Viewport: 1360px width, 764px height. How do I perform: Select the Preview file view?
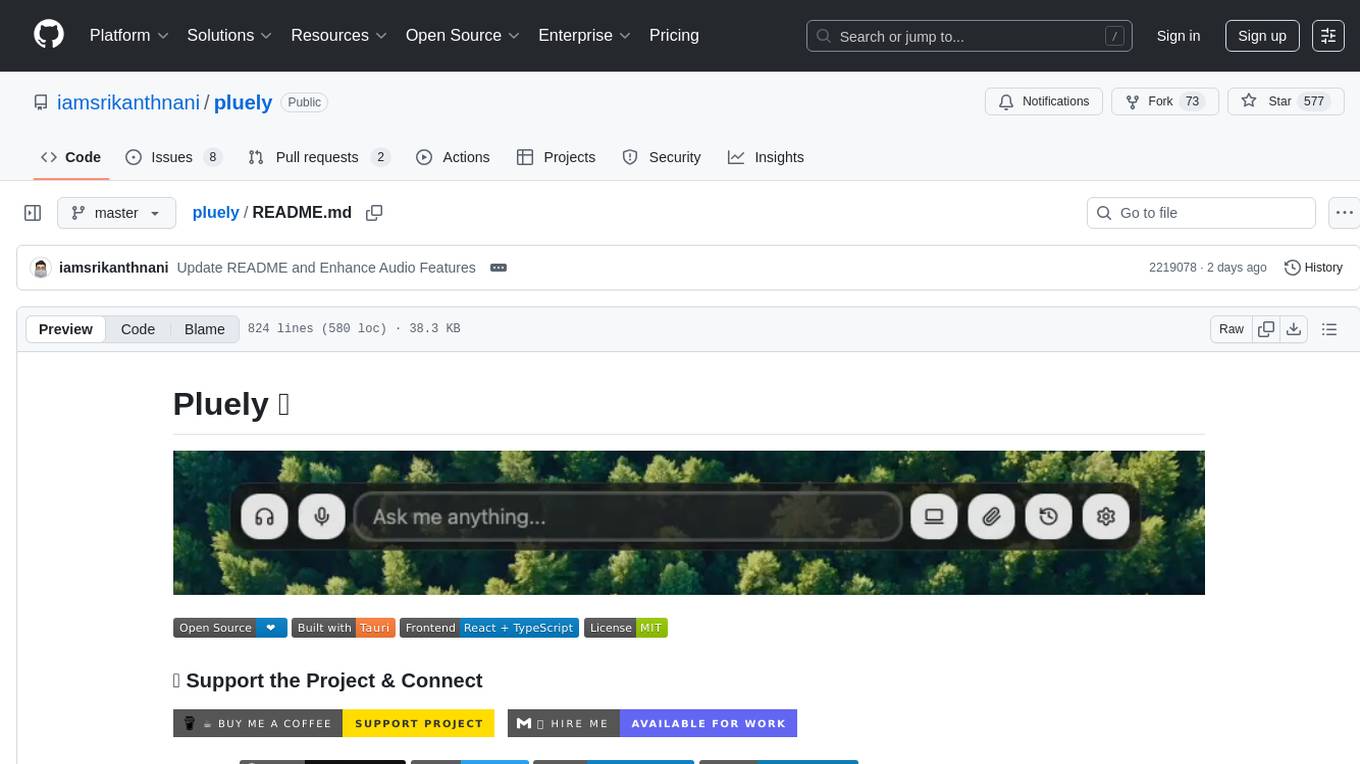[66, 329]
